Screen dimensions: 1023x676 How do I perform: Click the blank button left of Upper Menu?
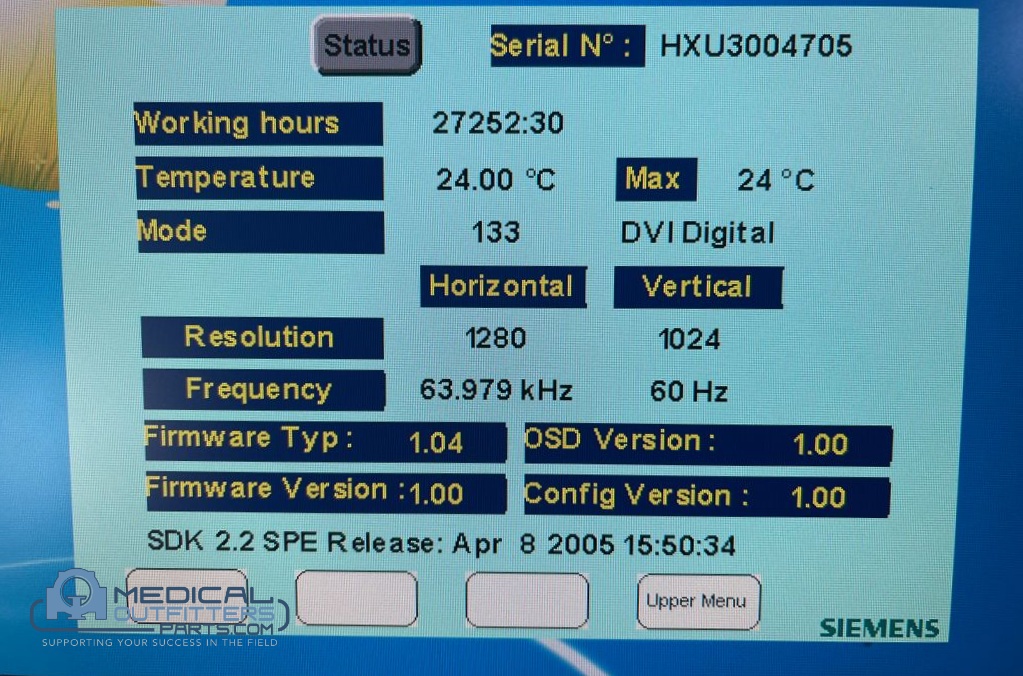coord(527,600)
